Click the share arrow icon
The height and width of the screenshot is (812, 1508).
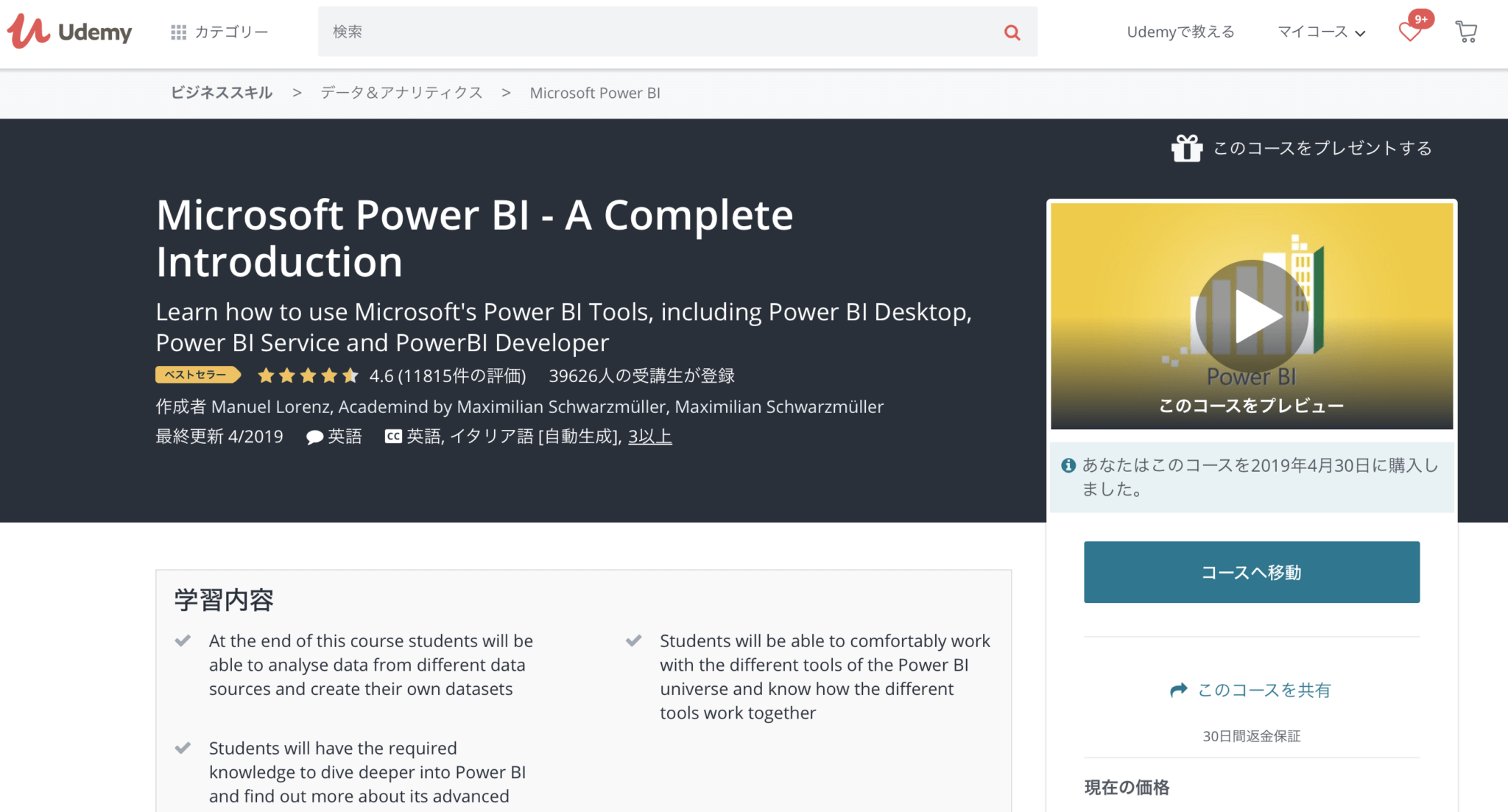[1179, 690]
